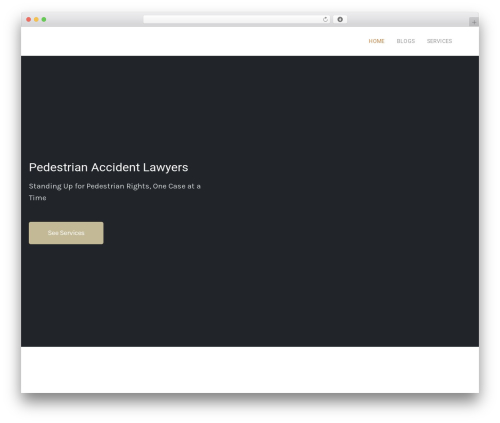Minimize the window with yellow button

pyautogui.click(x=36, y=20)
